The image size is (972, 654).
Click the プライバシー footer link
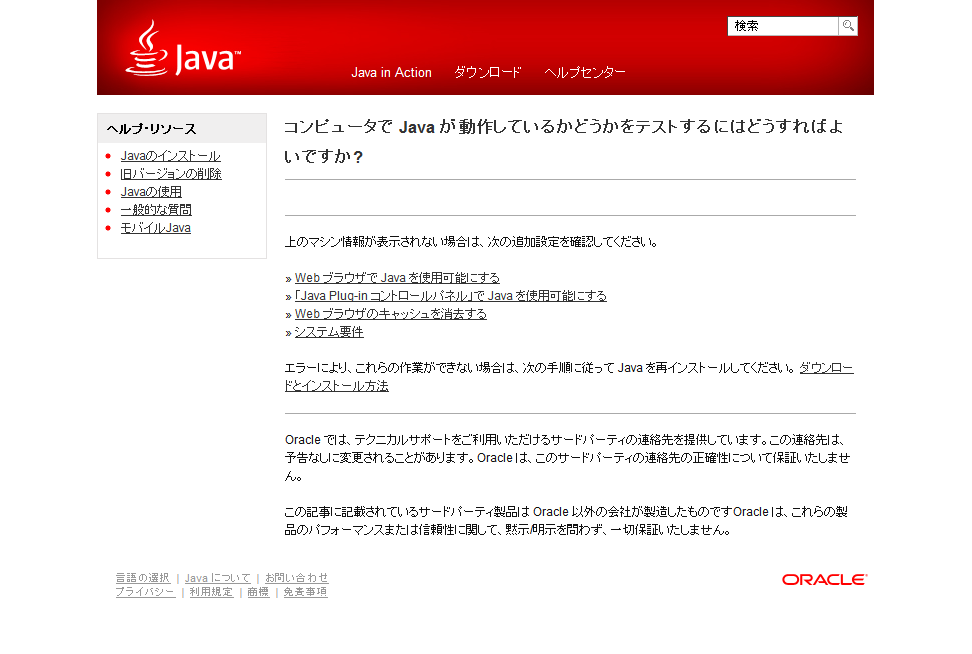pos(144,592)
